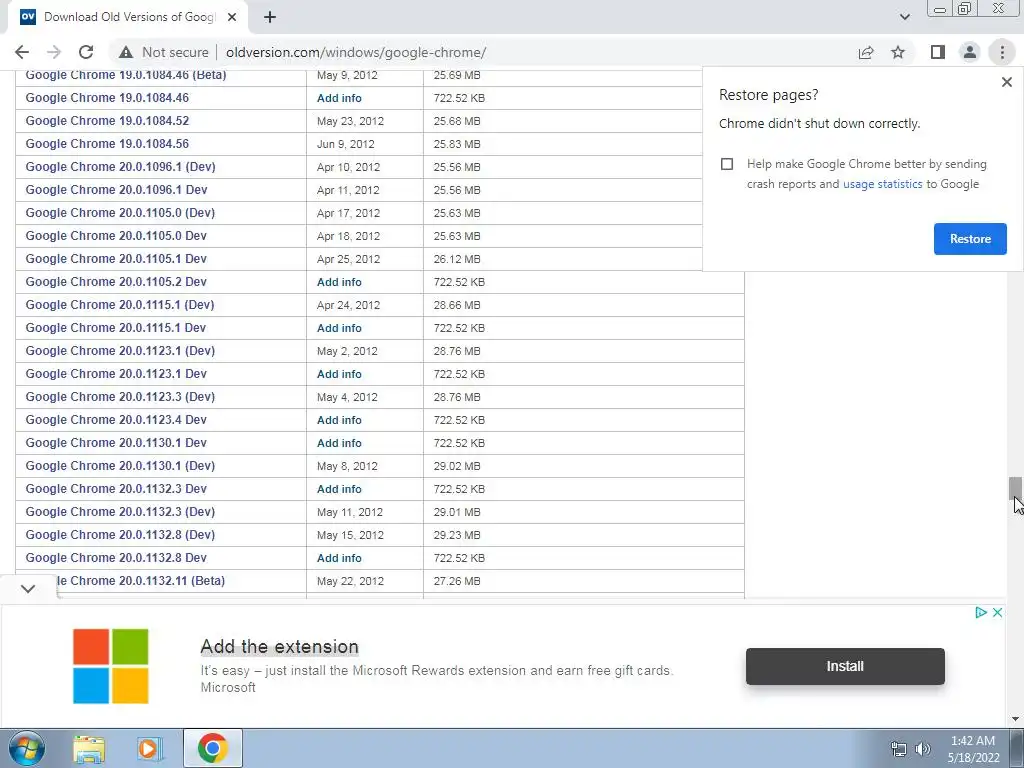Close the Download Old Versions tab
This screenshot has width=1024, height=768.
(232, 17)
